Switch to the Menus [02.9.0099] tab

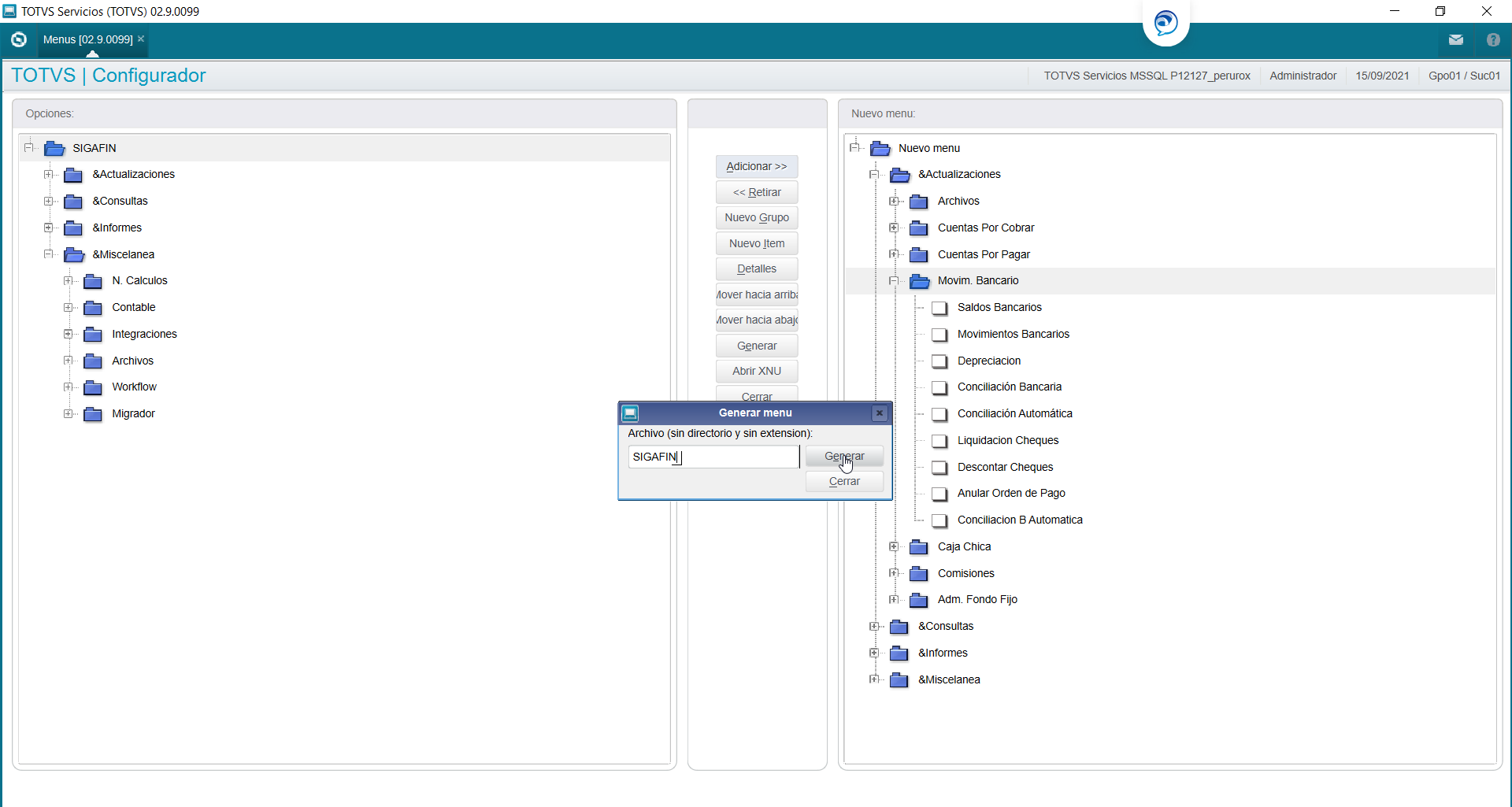(x=87, y=39)
